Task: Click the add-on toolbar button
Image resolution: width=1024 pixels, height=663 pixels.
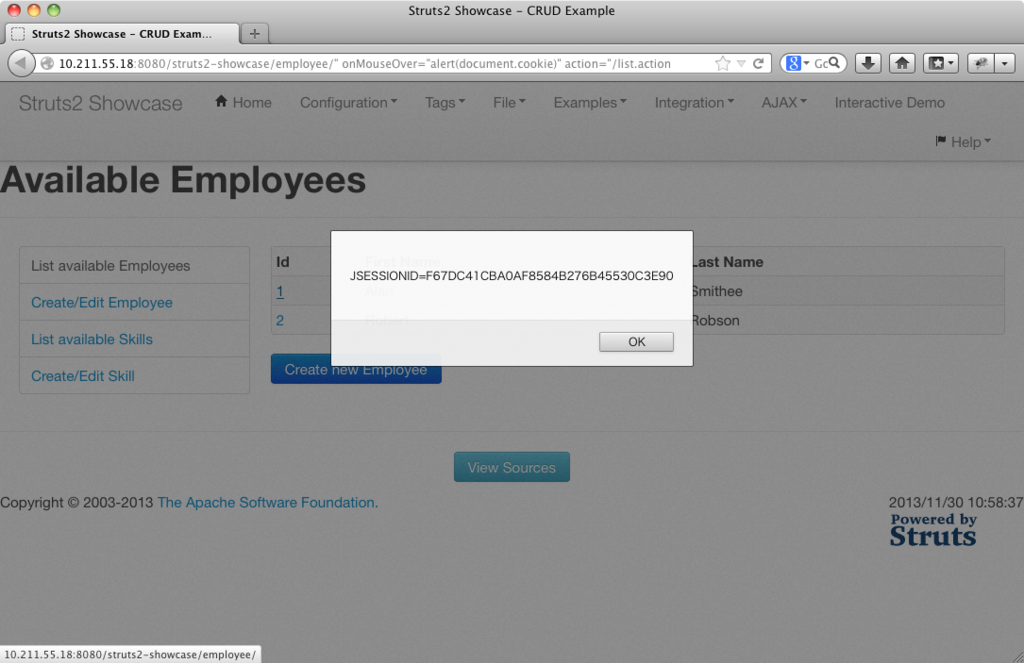Action: click(x=981, y=63)
